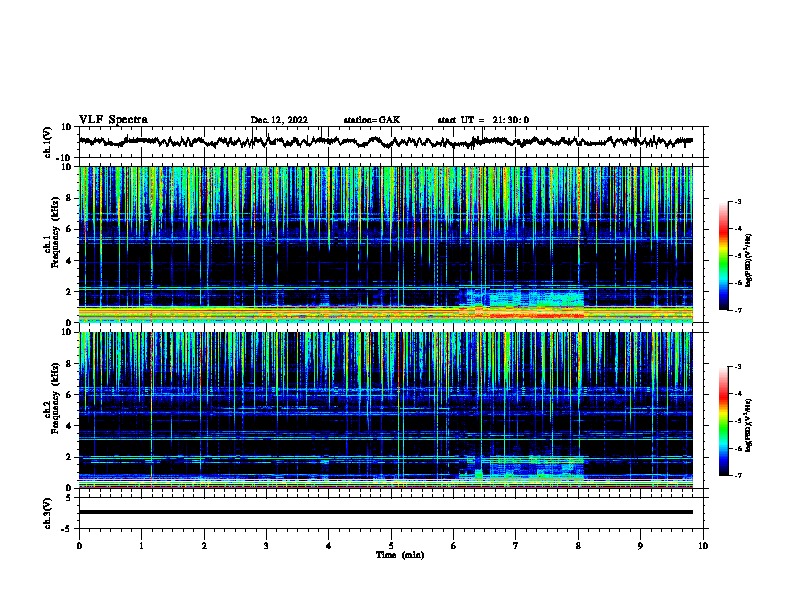Click time axis tick label "10"
792x612 pixels.
click(703, 546)
